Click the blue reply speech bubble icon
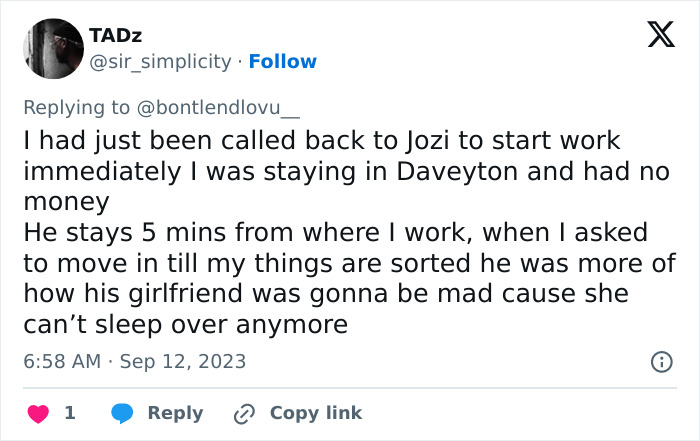This screenshot has width=700, height=441. [x=123, y=413]
